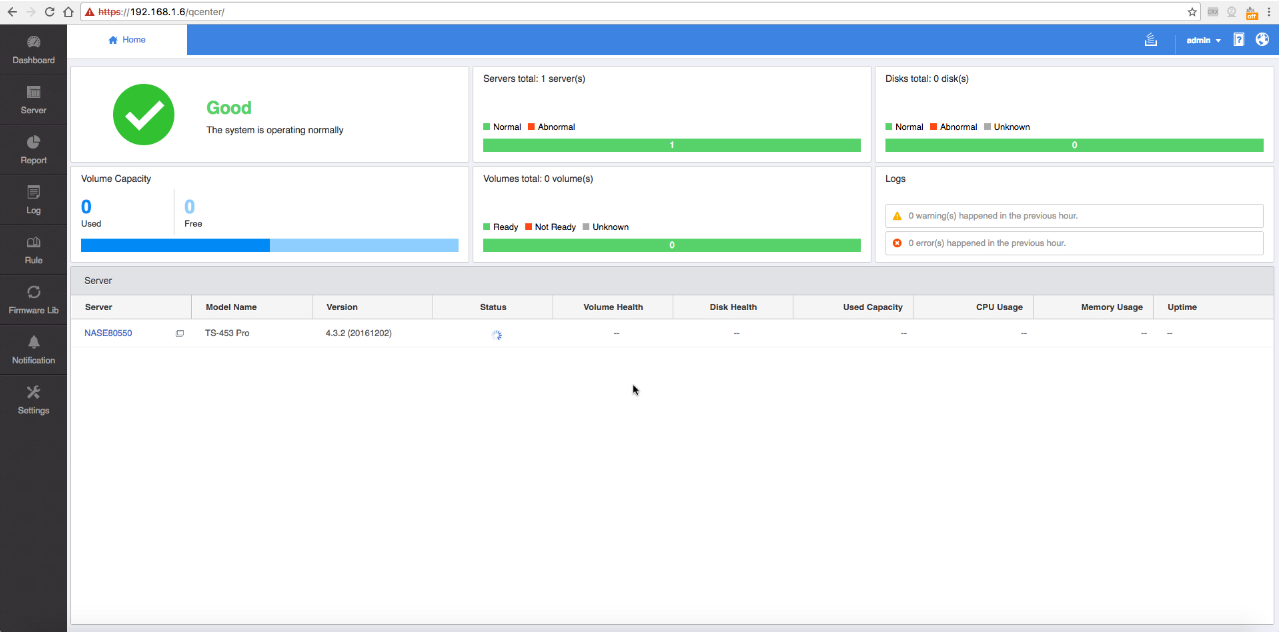Click the webcam-style extension icon
Viewport: 1279px width, 632px height.
[x=1232, y=12]
